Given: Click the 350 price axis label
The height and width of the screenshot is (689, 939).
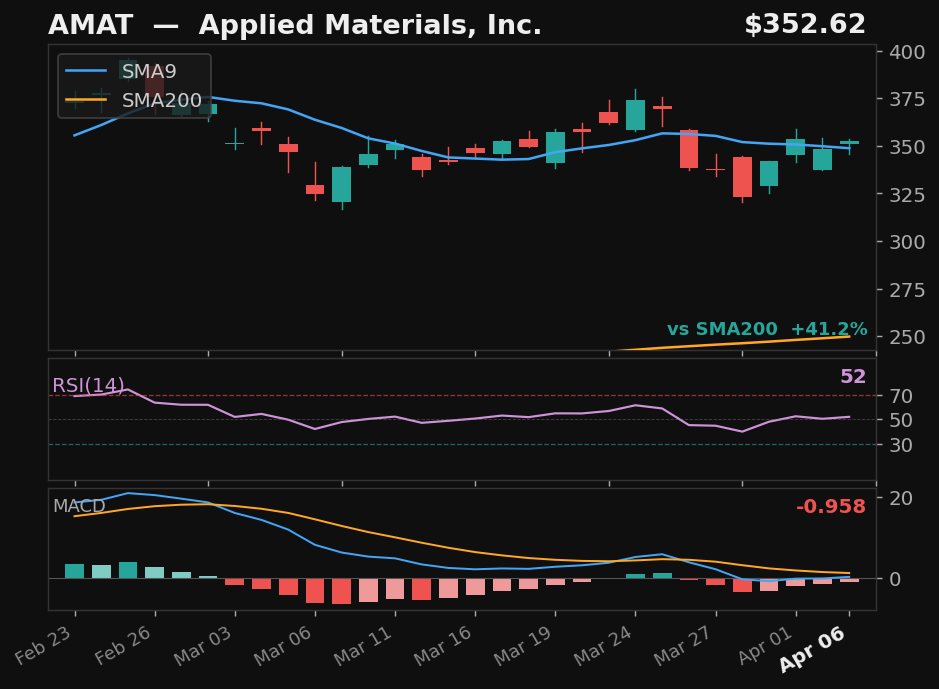Looking at the screenshot, I should pyautogui.click(x=907, y=147).
